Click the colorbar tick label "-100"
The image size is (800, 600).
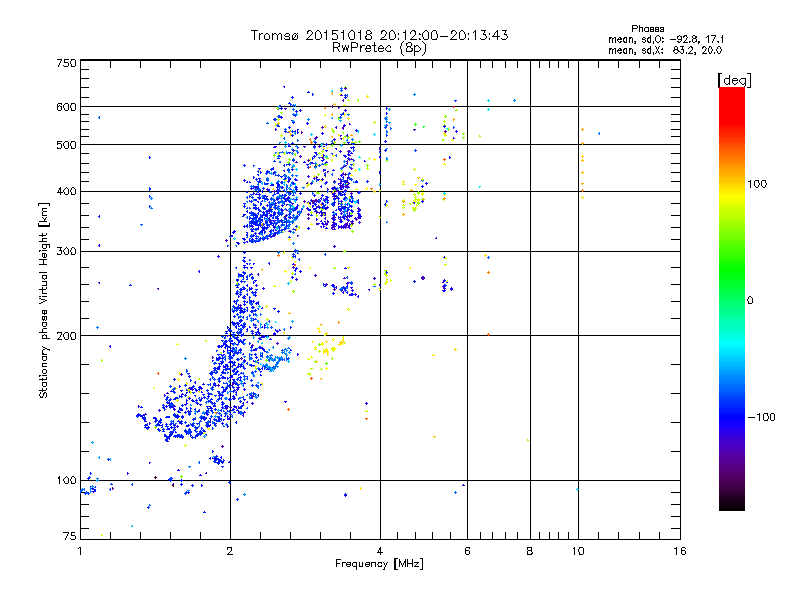[x=761, y=417]
